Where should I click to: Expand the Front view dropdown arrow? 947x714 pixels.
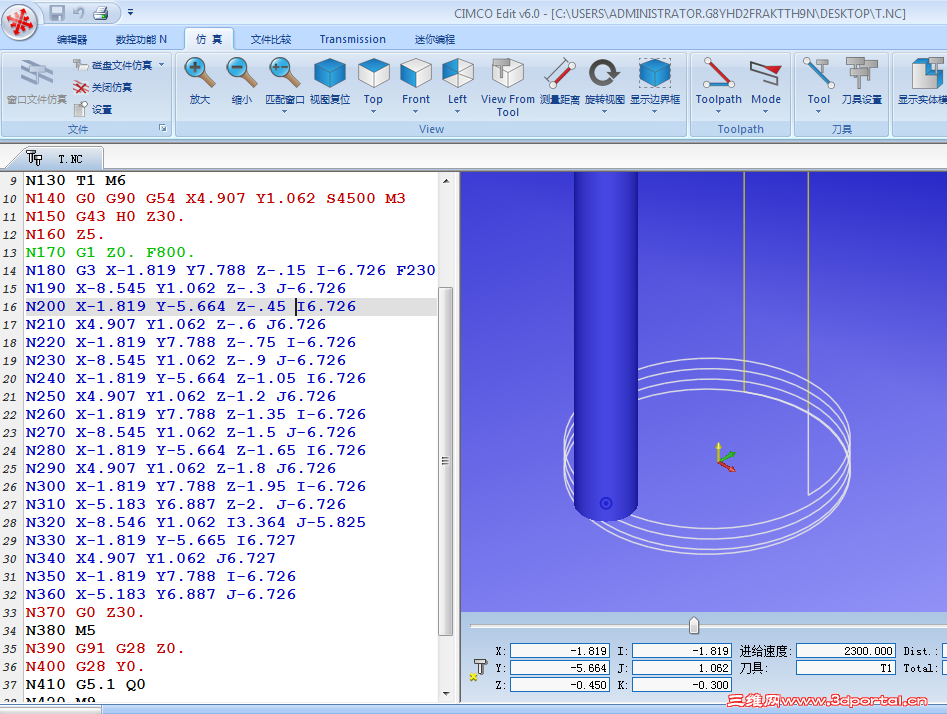tap(416, 112)
